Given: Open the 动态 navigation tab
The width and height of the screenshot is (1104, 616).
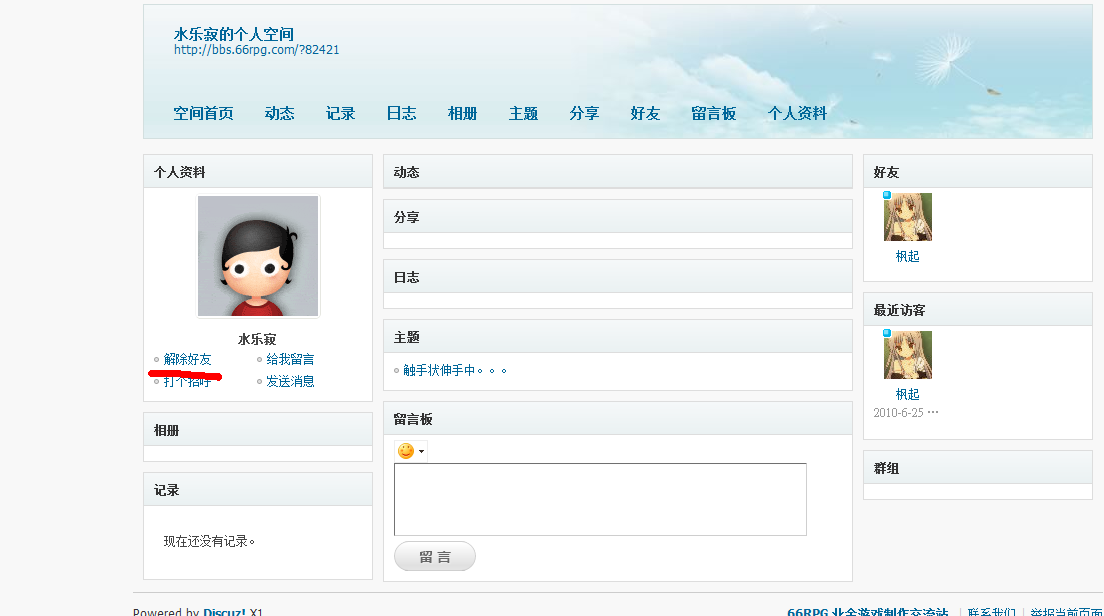Looking at the screenshot, I should tap(280, 113).
